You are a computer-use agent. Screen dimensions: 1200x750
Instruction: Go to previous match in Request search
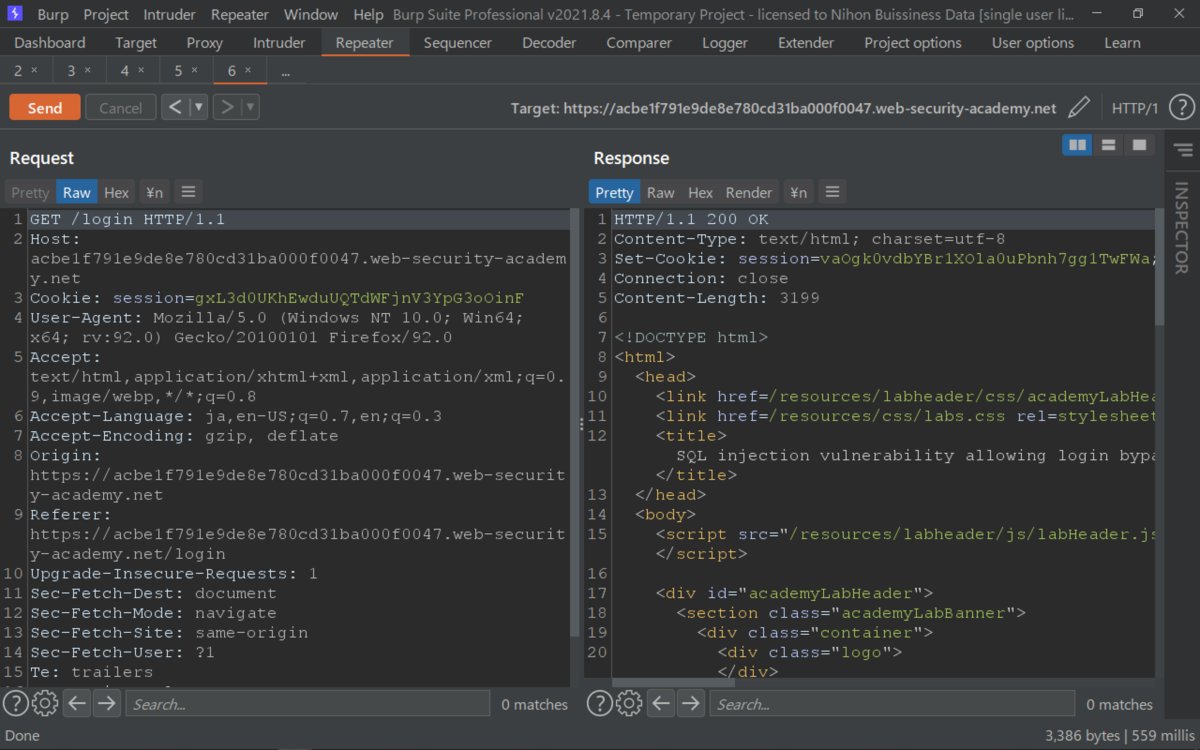77,703
